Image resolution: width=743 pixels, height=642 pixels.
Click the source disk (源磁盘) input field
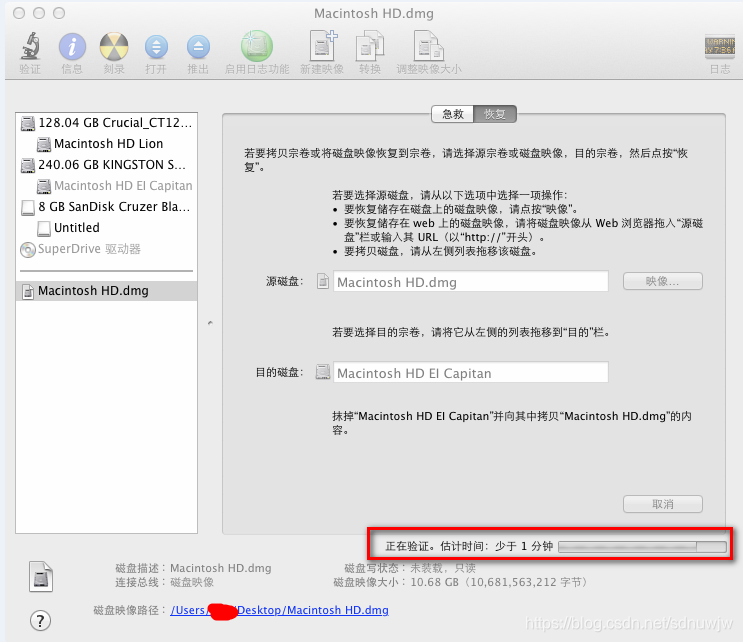pyautogui.click(x=471, y=281)
